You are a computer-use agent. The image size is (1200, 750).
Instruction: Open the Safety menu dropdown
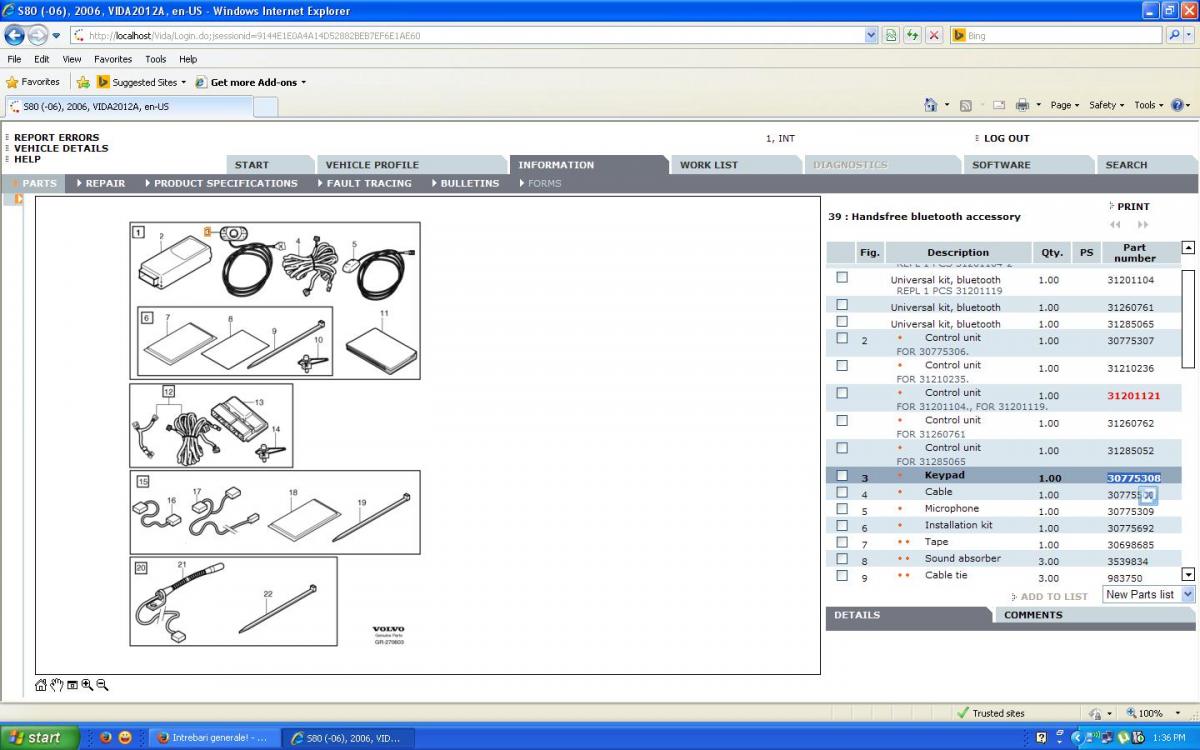click(x=1106, y=105)
